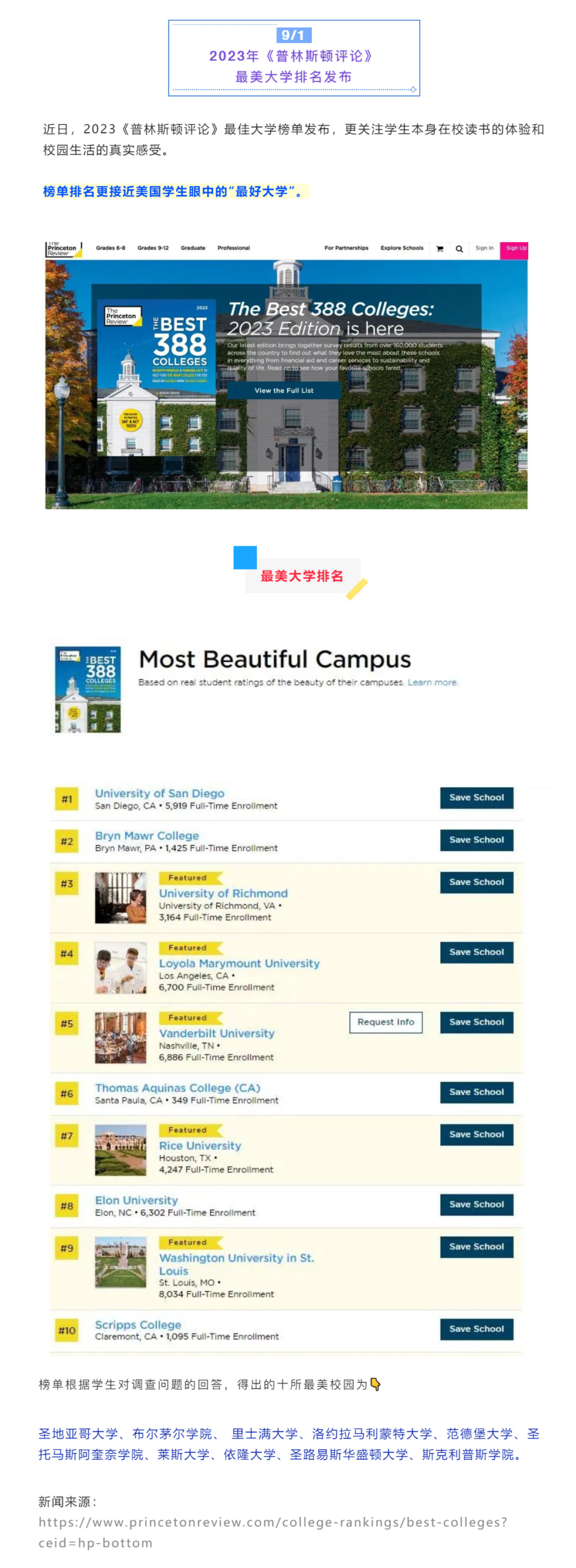This screenshot has width=576, height=1568.
Task: Click the Princeton Review logo
Action: [63, 249]
